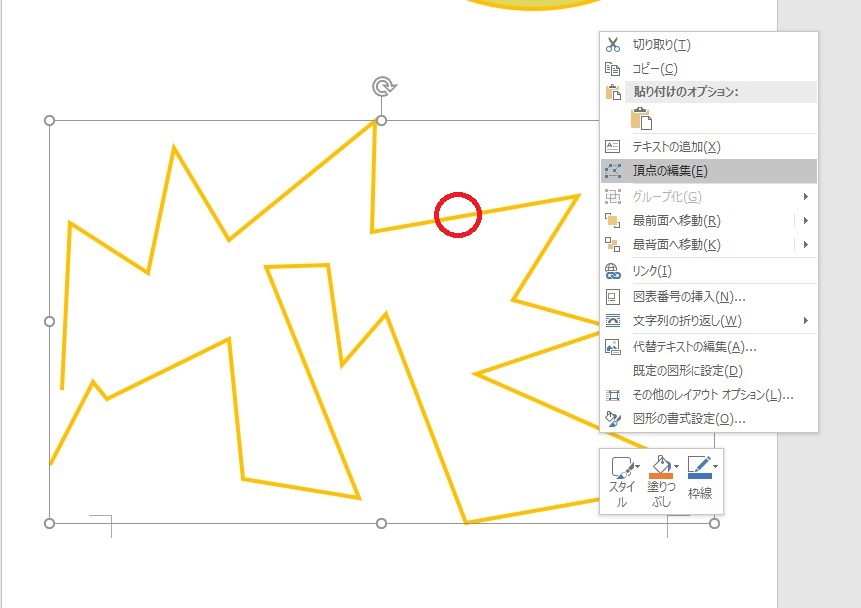Click the Fill (塗りつぶし) bucket icon
Viewport: 861px width, 608px height.
click(659, 464)
